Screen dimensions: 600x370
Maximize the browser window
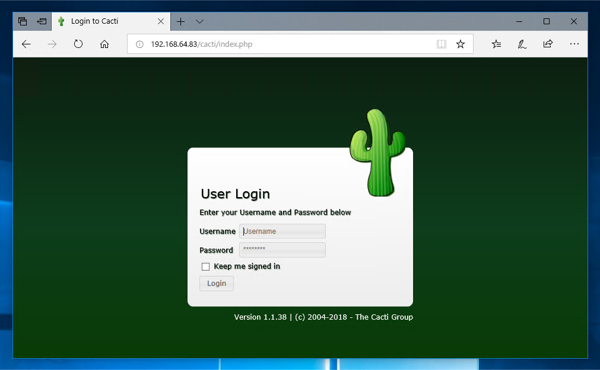[546, 21]
